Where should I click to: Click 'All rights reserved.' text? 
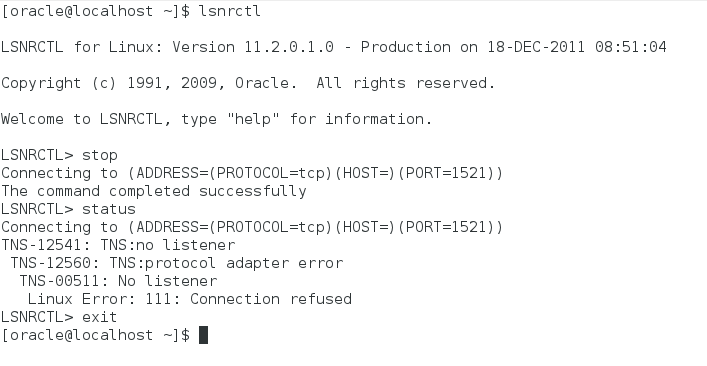coord(406,83)
